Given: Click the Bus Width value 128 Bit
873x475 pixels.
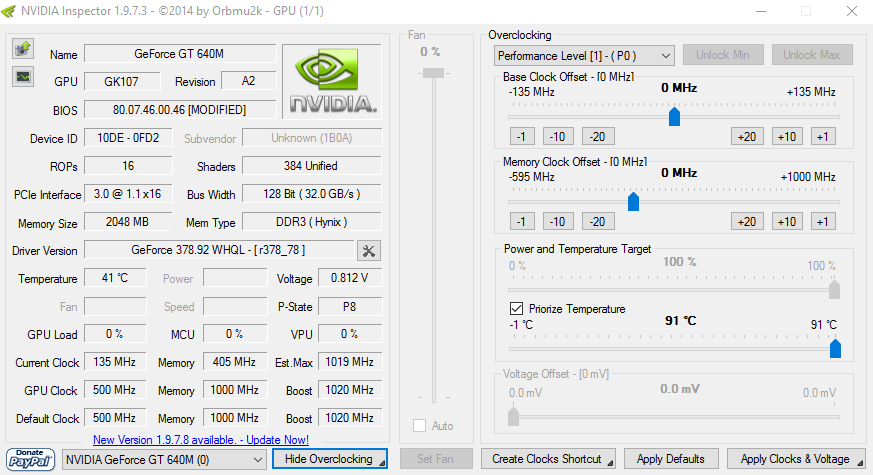Looking at the screenshot, I should [312, 194].
